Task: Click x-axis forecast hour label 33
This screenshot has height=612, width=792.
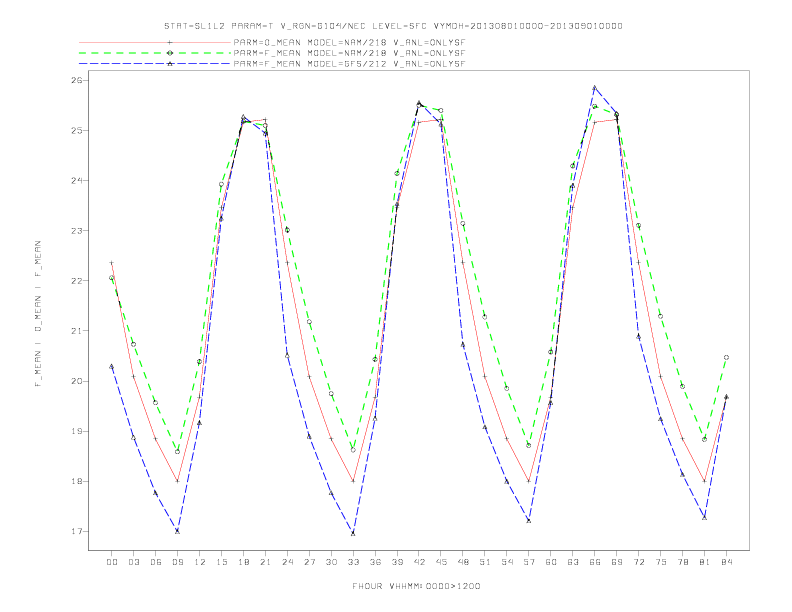Action: pos(353,562)
